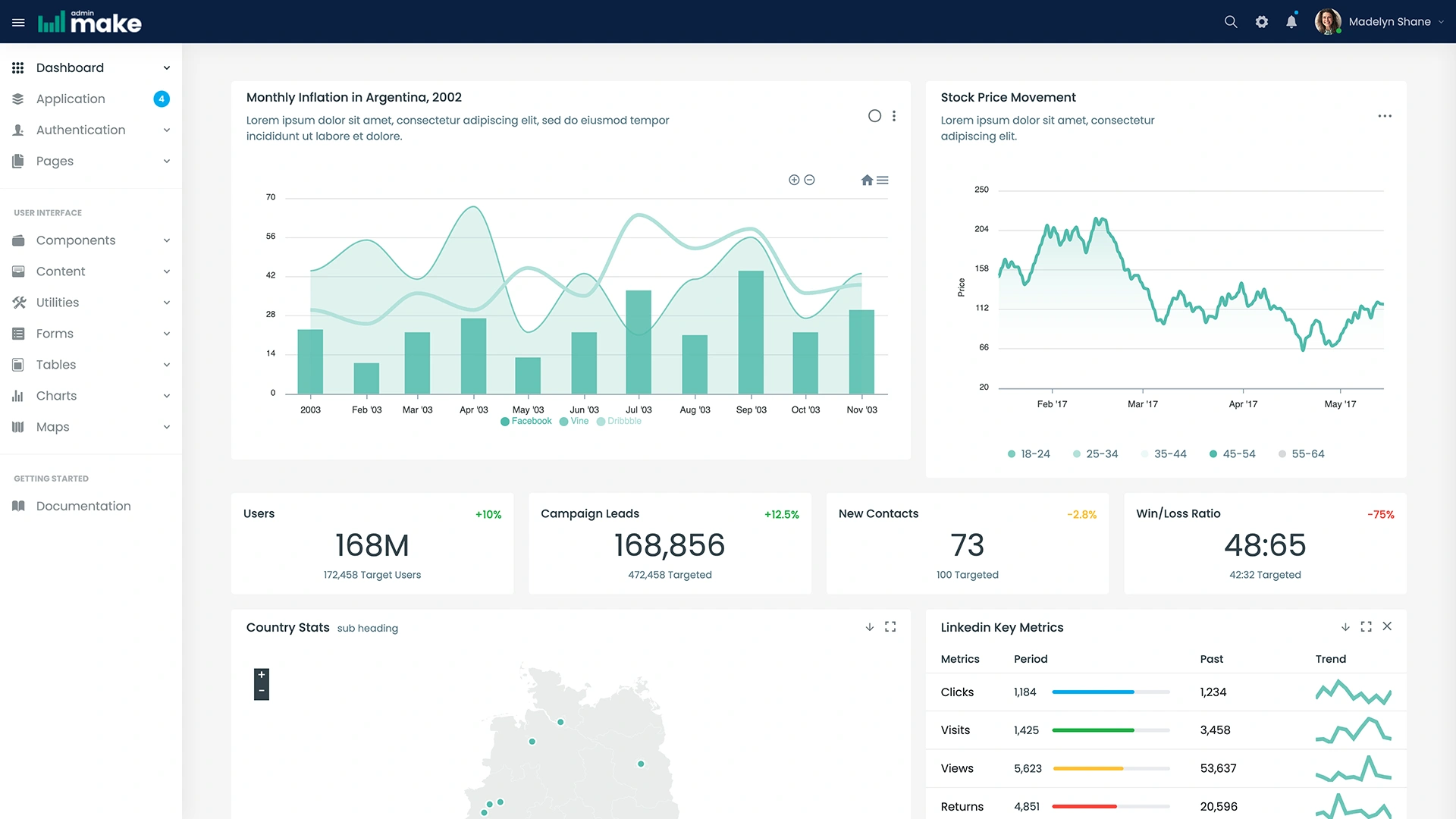
Task: Click the Documentation book icon
Action: coord(18,506)
